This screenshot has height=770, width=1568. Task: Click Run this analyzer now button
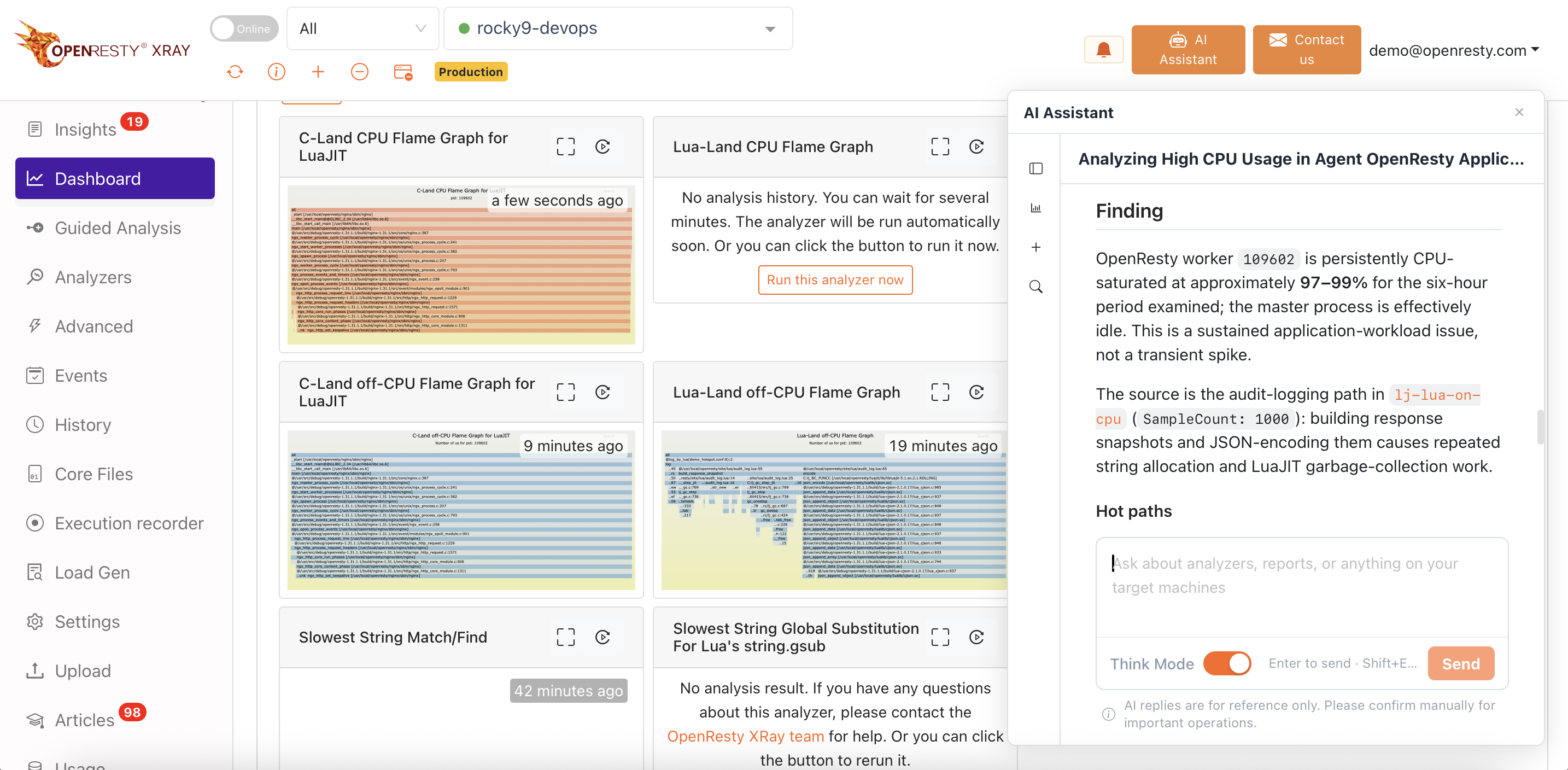[x=834, y=280]
